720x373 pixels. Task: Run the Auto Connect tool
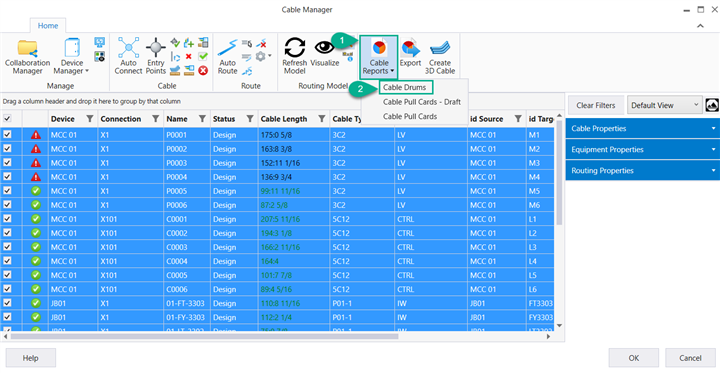click(129, 56)
